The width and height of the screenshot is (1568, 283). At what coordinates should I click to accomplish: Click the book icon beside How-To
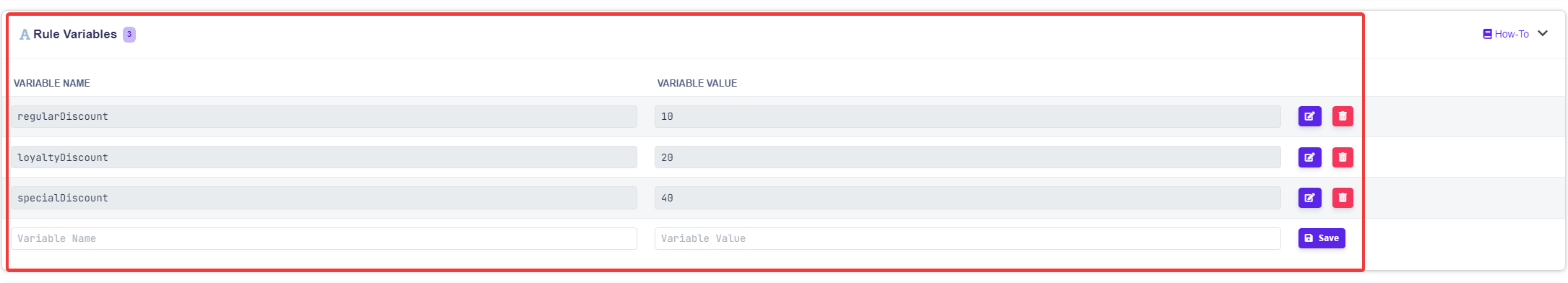coord(1487,34)
